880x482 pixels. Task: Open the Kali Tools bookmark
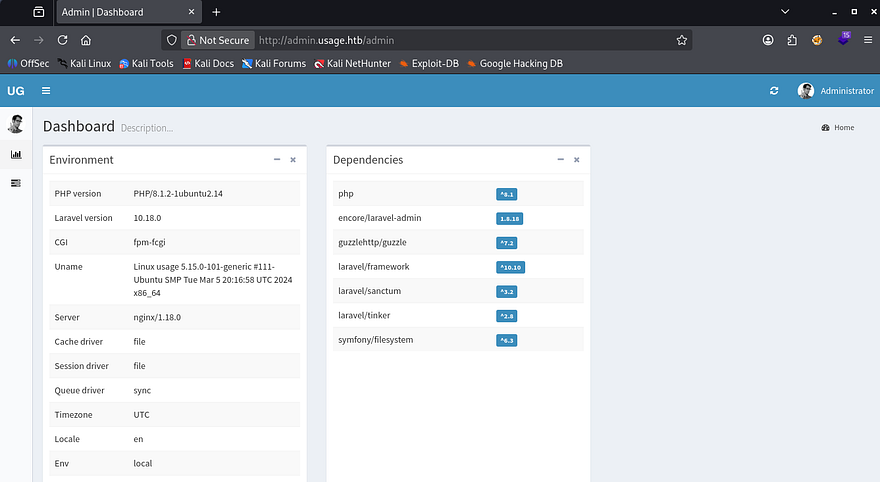click(146, 63)
